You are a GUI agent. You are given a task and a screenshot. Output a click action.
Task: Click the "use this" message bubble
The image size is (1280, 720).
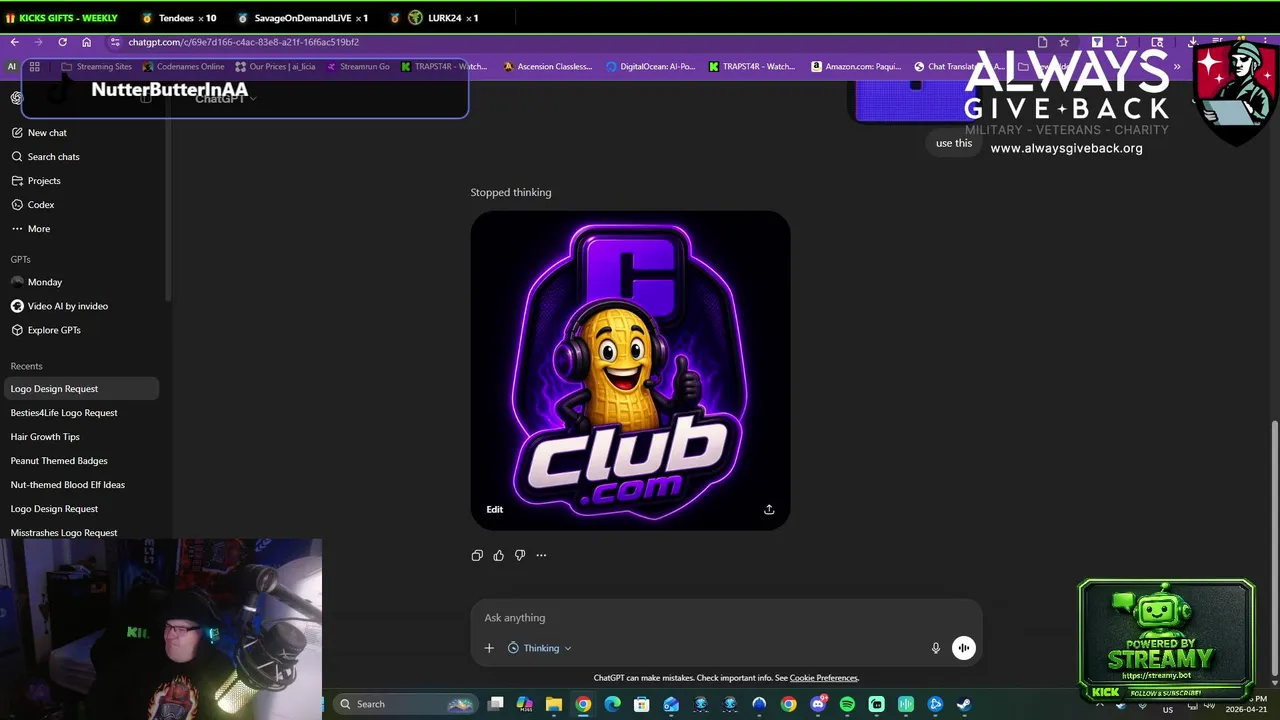pos(953,143)
